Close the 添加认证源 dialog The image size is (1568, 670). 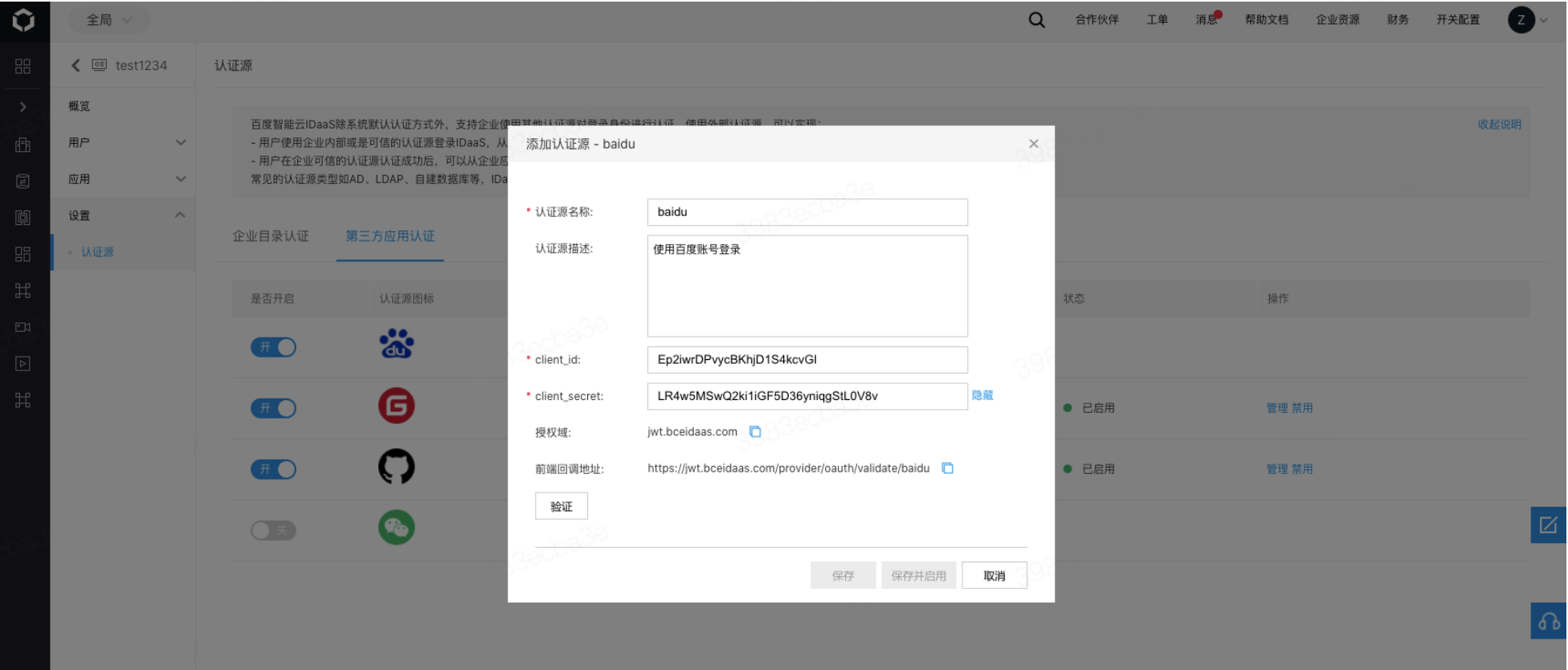point(1034,144)
